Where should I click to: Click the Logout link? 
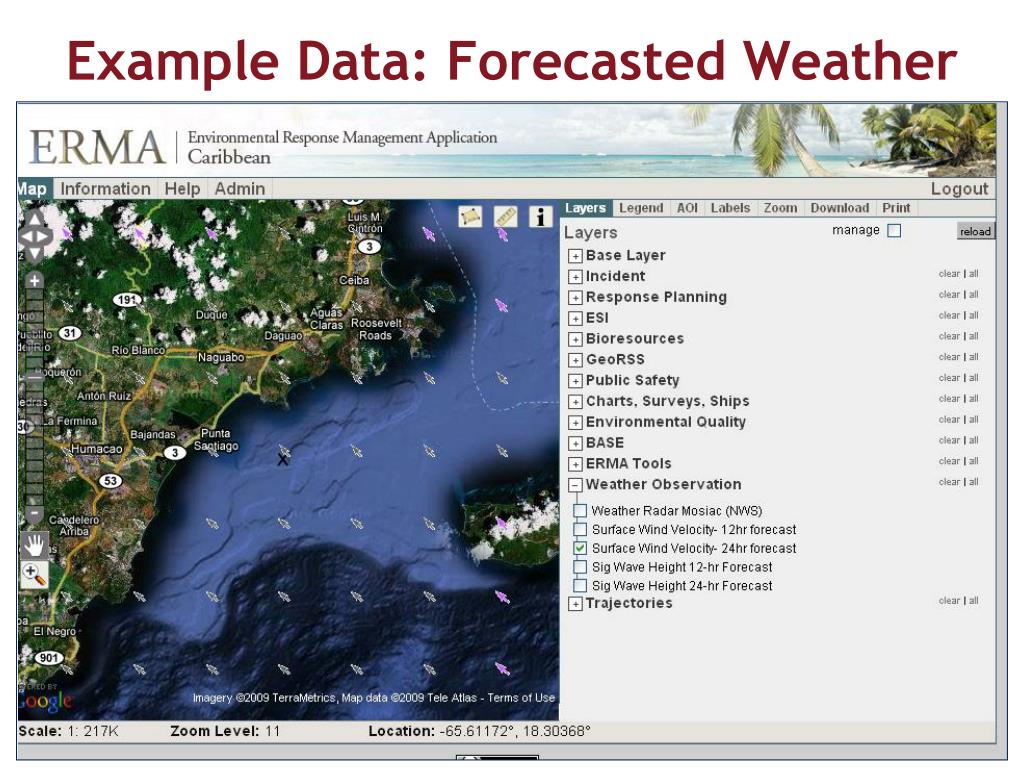pos(959,189)
